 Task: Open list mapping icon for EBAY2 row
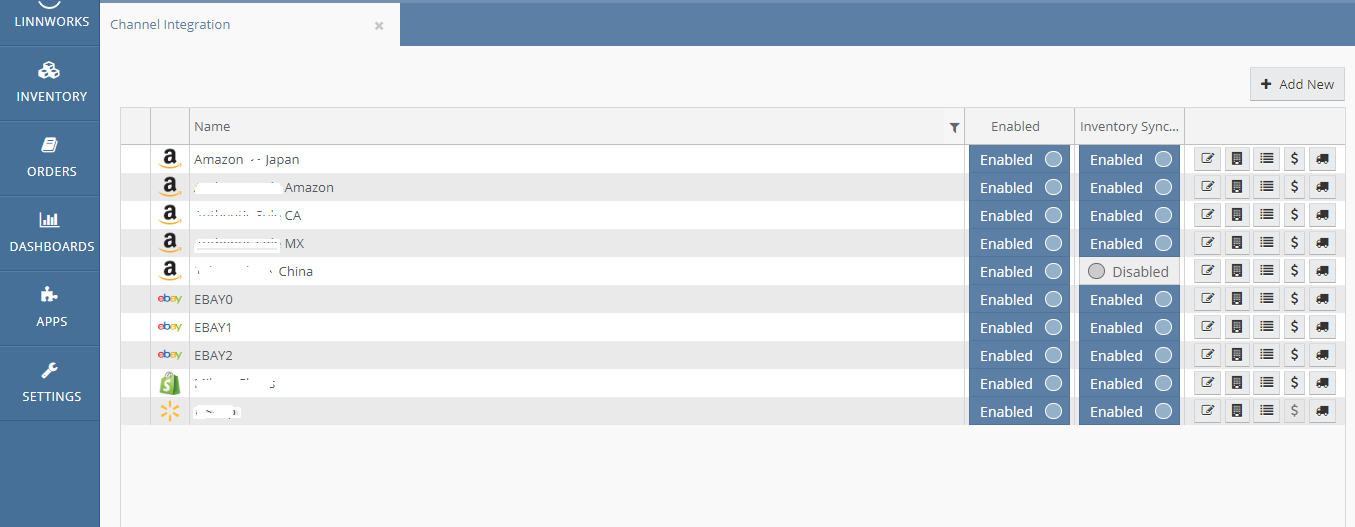coord(1266,354)
